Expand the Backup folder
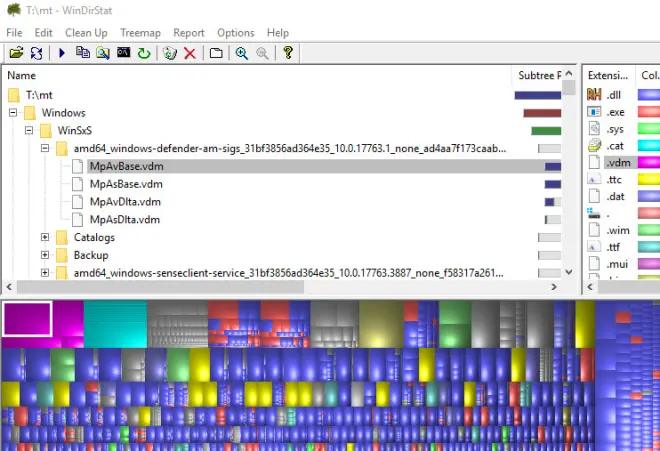The width and height of the screenshot is (660, 451). click(45, 255)
